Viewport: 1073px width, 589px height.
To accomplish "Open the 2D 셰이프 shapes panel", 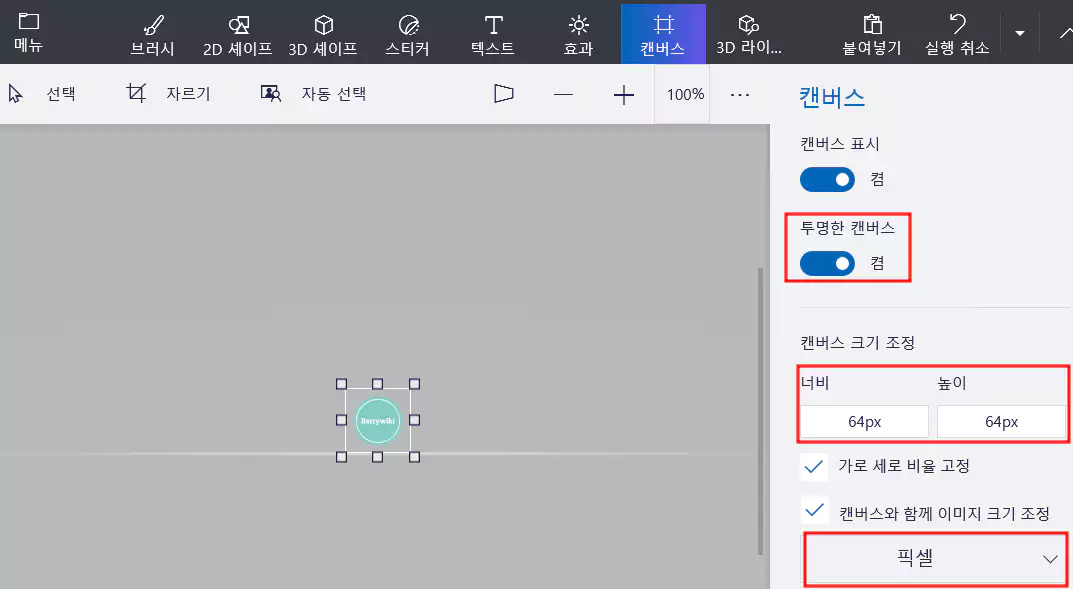I will pos(236,32).
